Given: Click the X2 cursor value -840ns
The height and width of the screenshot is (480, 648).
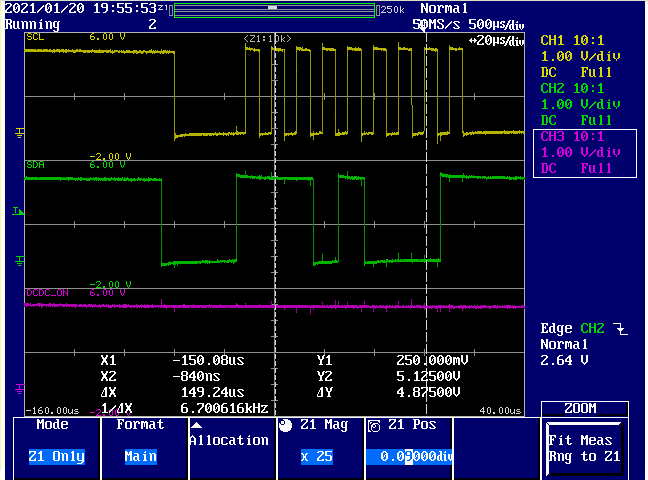Looking at the screenshot, I should pyautogui.click(x=196, y=376).
